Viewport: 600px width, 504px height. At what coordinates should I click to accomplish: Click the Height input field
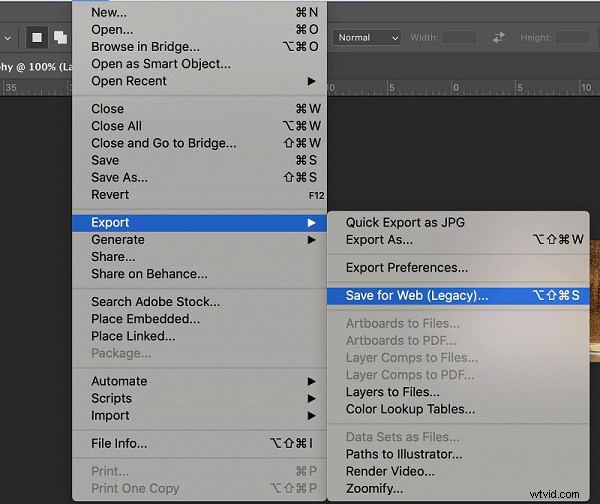pos(573,38)
